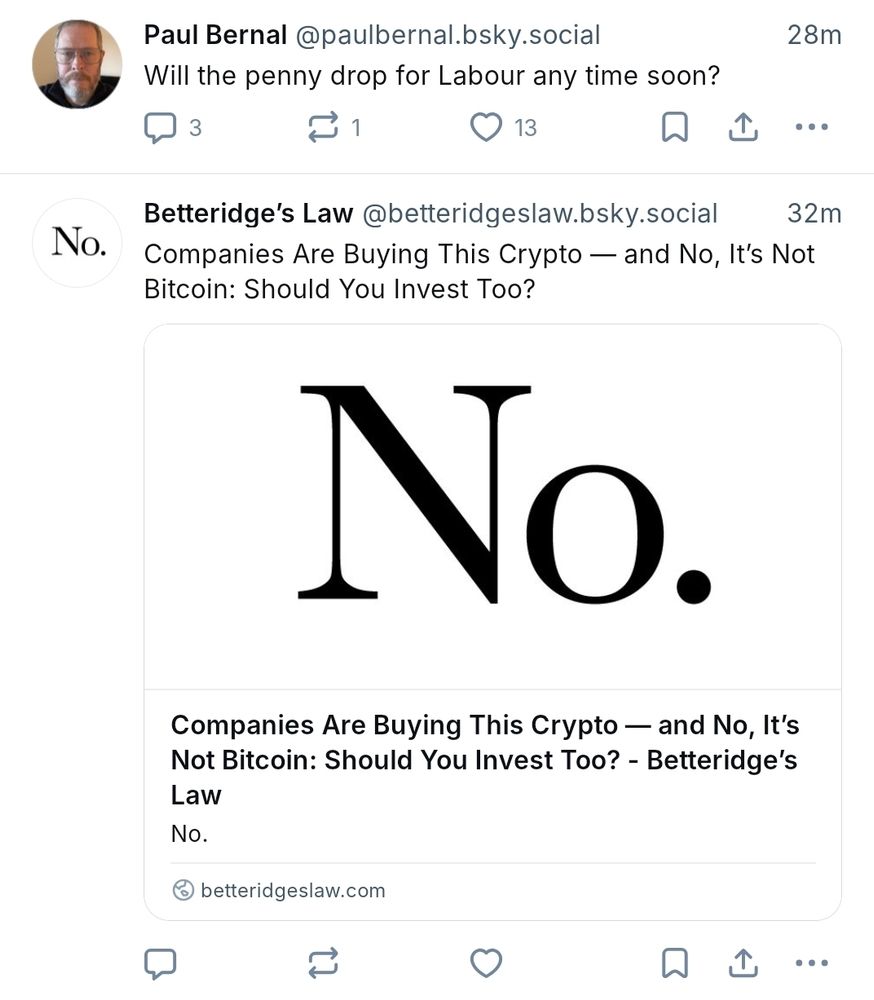
Task: Like Paul Bernal's post
Action: pyautogui.click(x=486, y=127)
